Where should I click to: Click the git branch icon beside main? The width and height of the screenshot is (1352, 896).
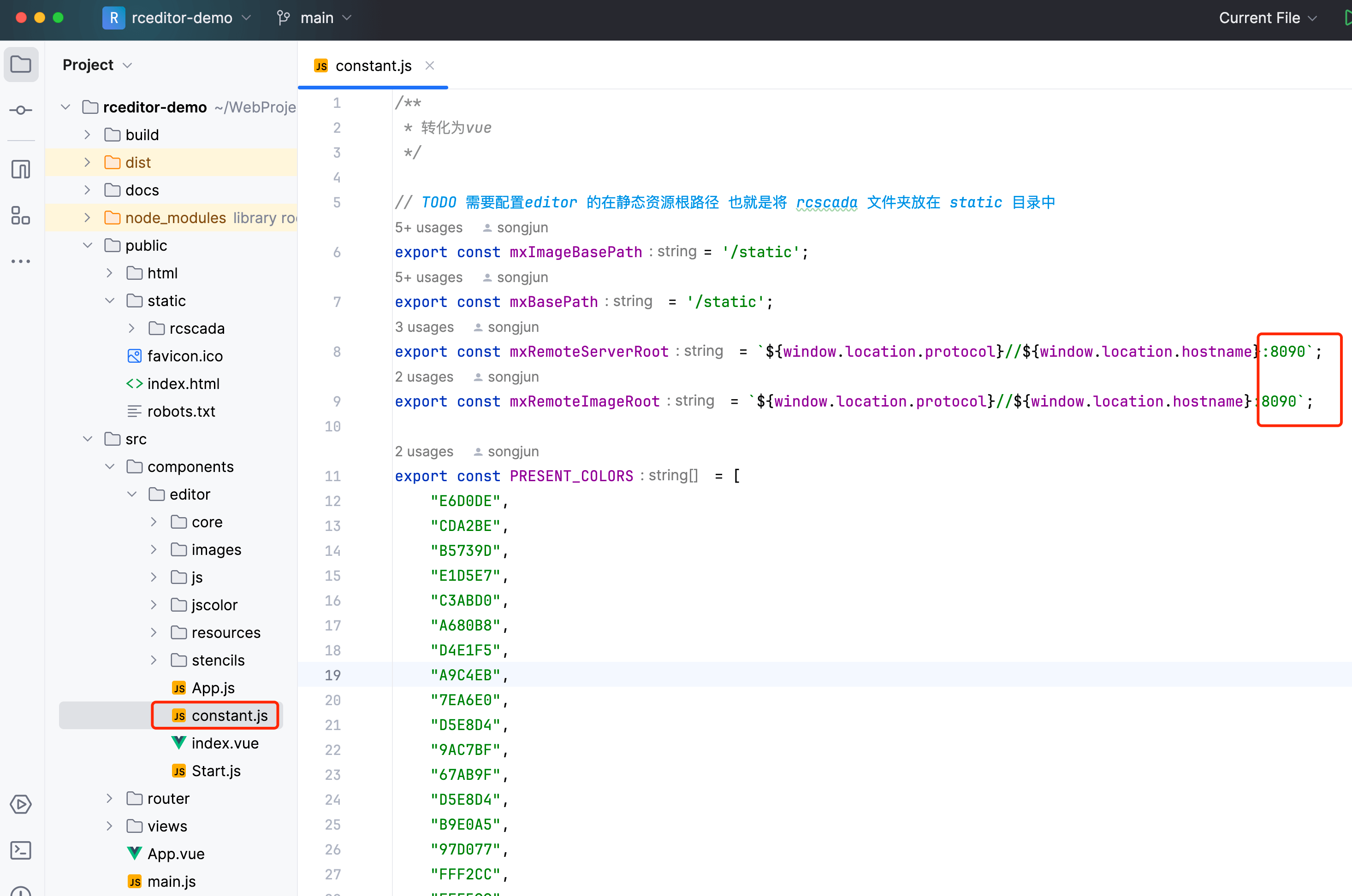tap(284, 18)
